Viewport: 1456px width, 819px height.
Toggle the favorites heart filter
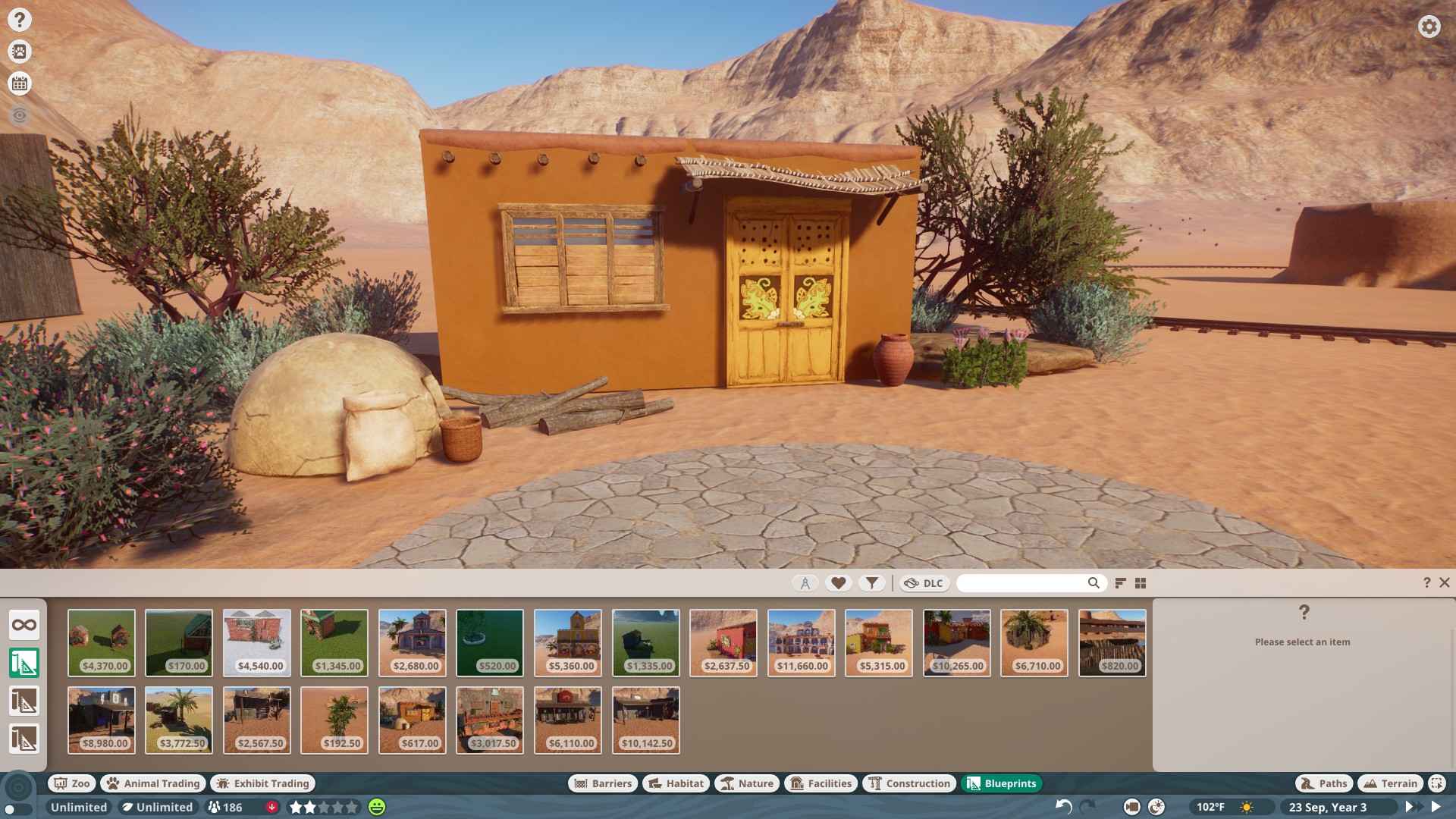tap(838, 583)
